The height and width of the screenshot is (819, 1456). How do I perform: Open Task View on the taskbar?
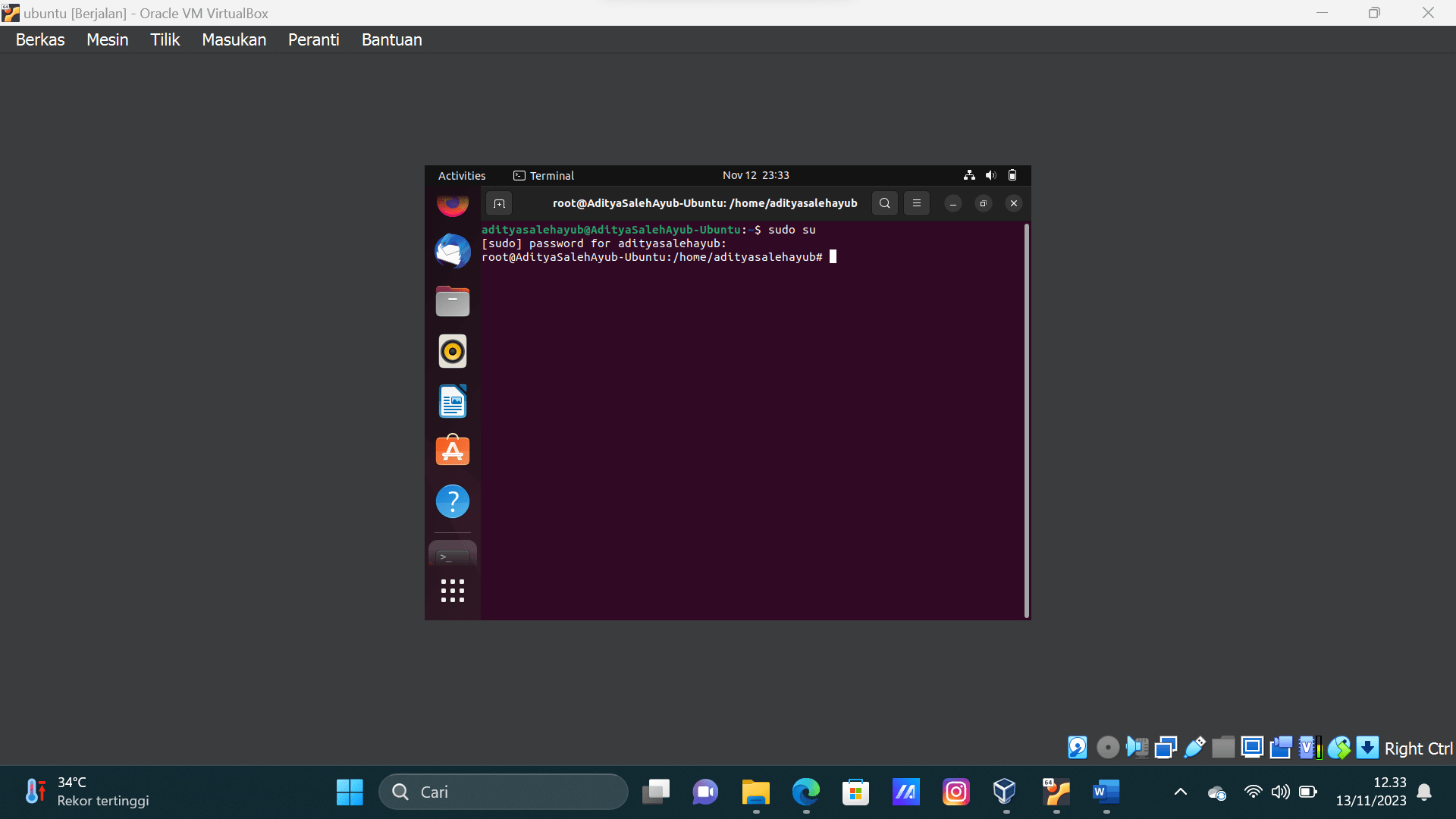pos(655,792)
